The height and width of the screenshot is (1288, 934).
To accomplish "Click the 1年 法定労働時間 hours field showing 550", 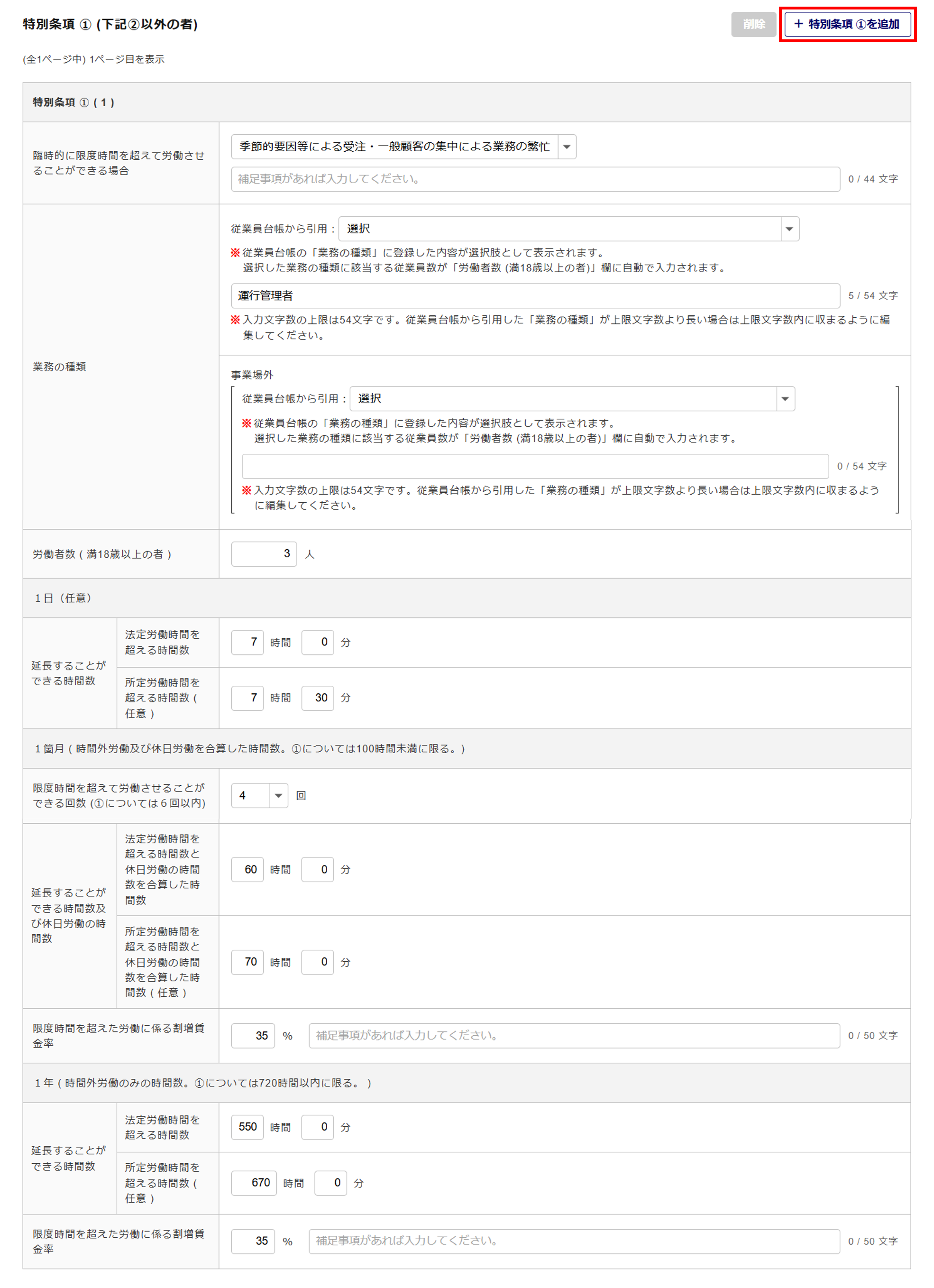I will [x=247, y=1127].
